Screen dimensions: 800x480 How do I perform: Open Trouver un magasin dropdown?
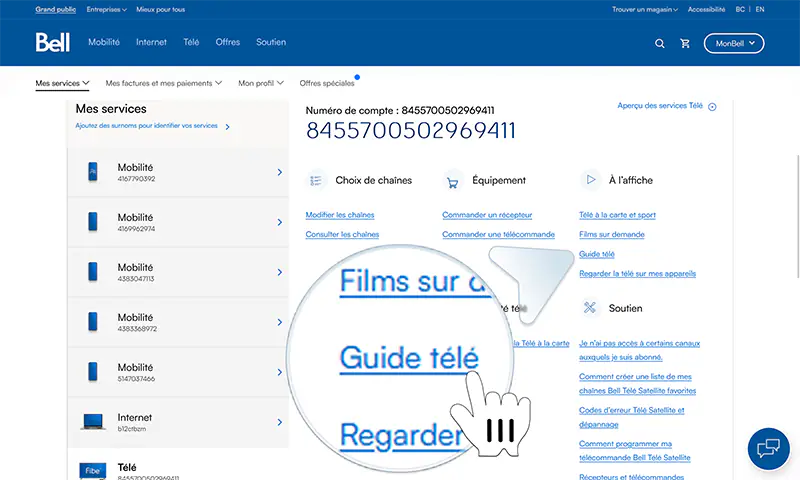coord(645,9)
